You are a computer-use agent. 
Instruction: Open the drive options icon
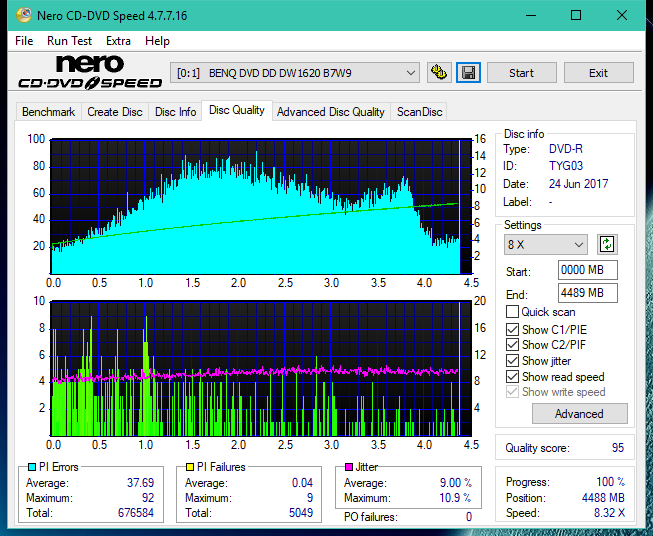(439, 73)
